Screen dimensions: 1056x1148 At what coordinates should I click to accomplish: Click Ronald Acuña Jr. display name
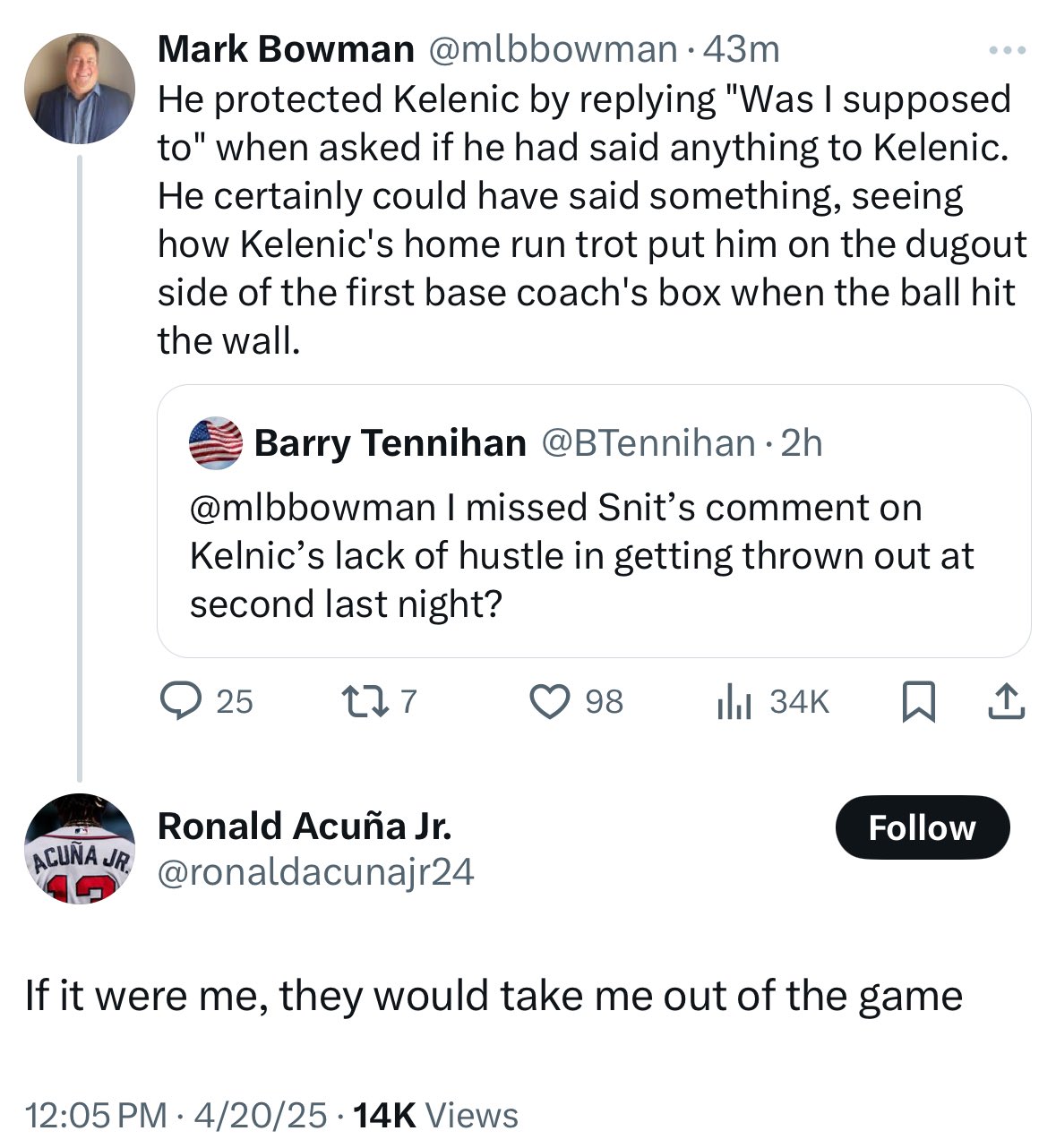point(305,826)
